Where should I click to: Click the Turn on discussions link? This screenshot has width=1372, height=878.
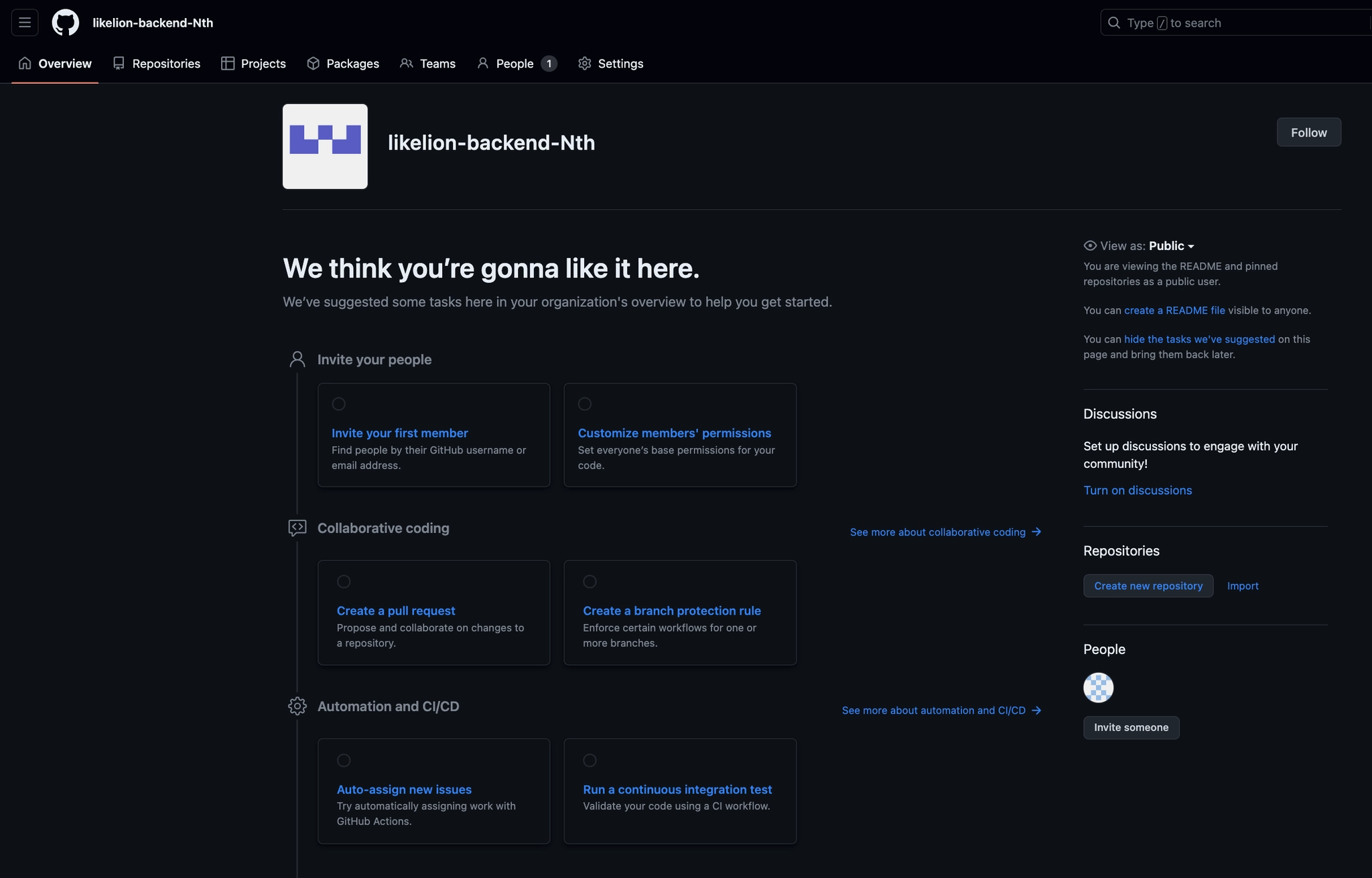1138,491
